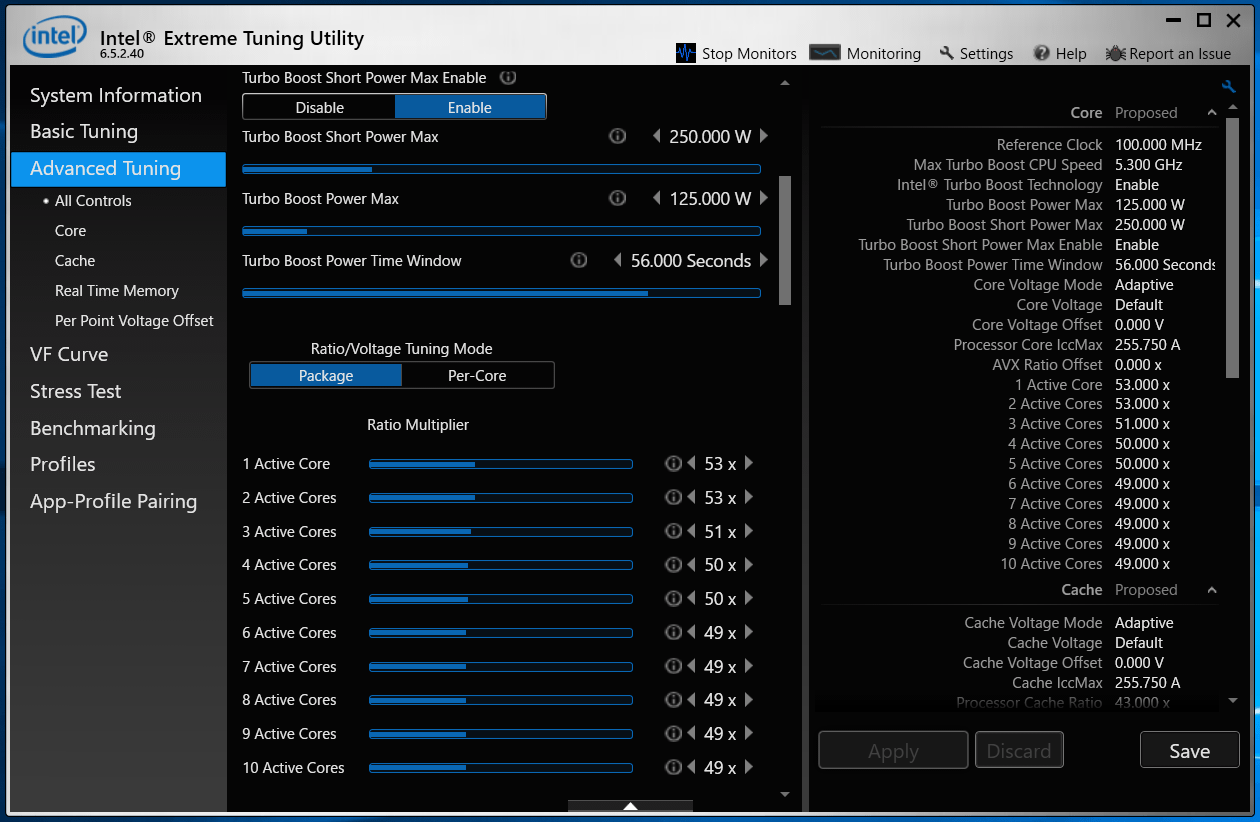The height and width of the screenshot is (822, 1260).
Task: Decrease 3 Active Cores ratio multiplier
Action: [x=691, y=531]
